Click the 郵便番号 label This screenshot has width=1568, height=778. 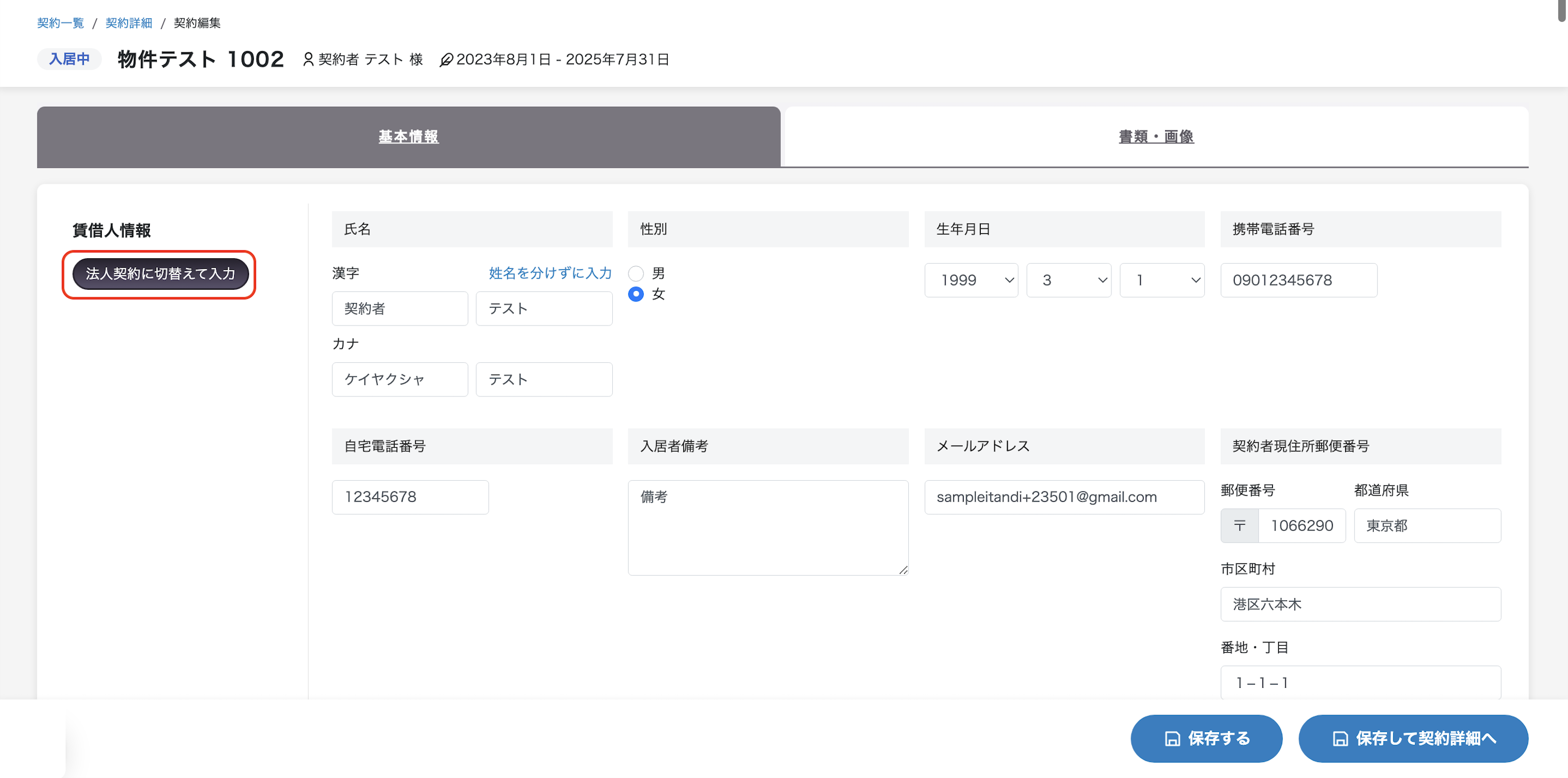pyautogui.click(x=1248, y=490)
